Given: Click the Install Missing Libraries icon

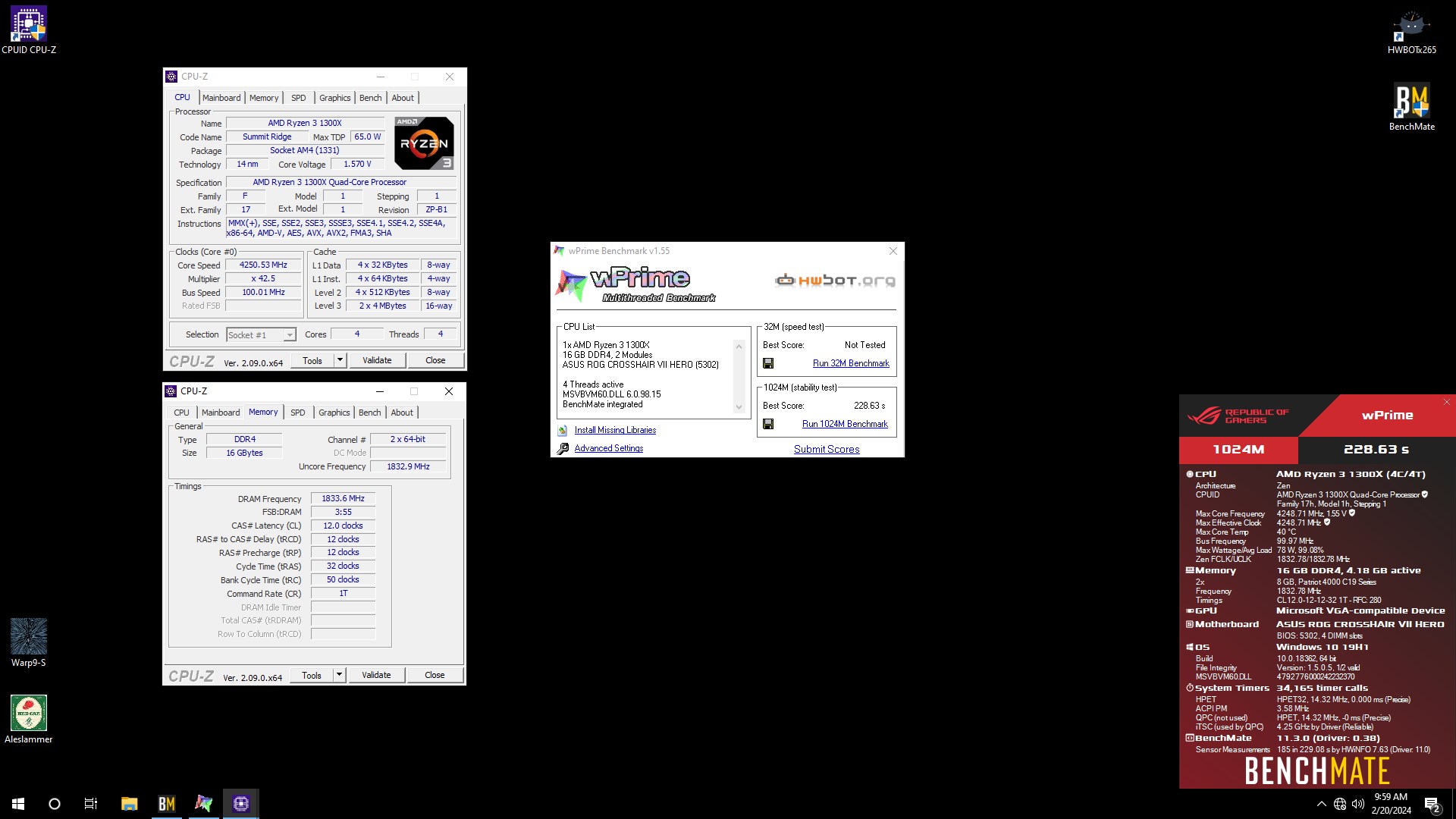Looking at the screenshot, I should pos(563,431).
